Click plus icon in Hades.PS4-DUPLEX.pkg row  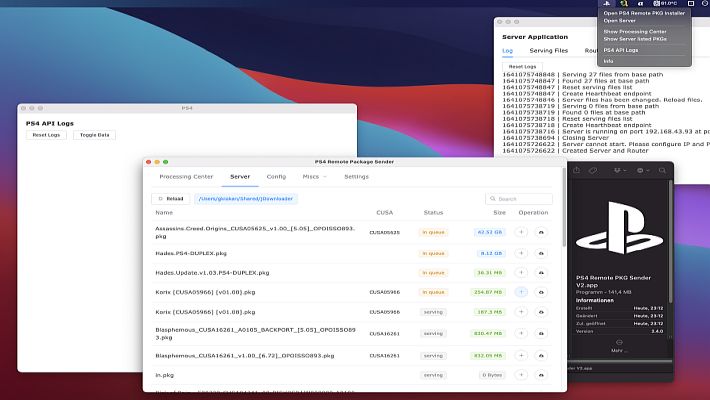point(521,253)
